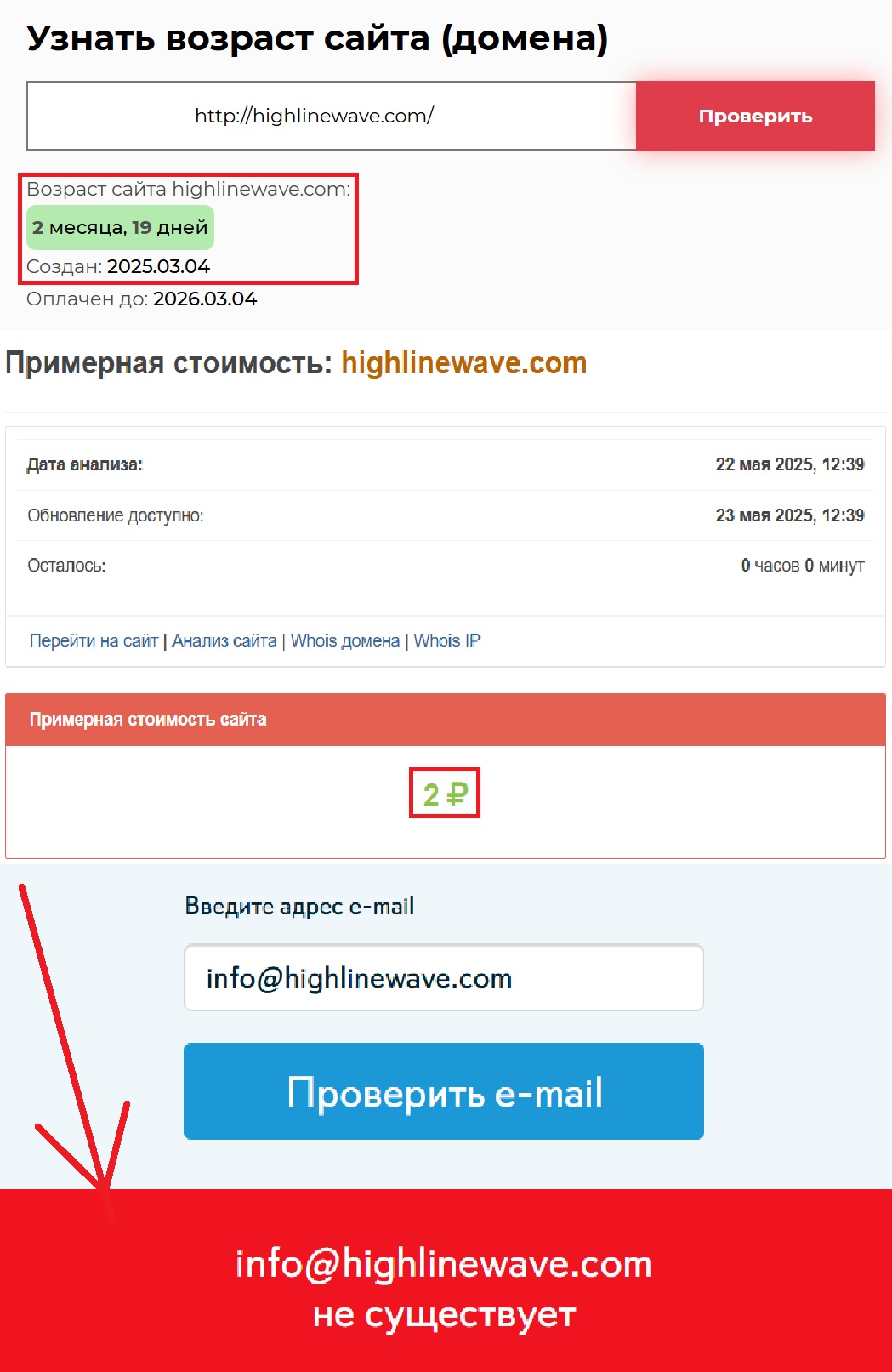Click the Осталось 0 часов 0 минут value

pos(803,566)
